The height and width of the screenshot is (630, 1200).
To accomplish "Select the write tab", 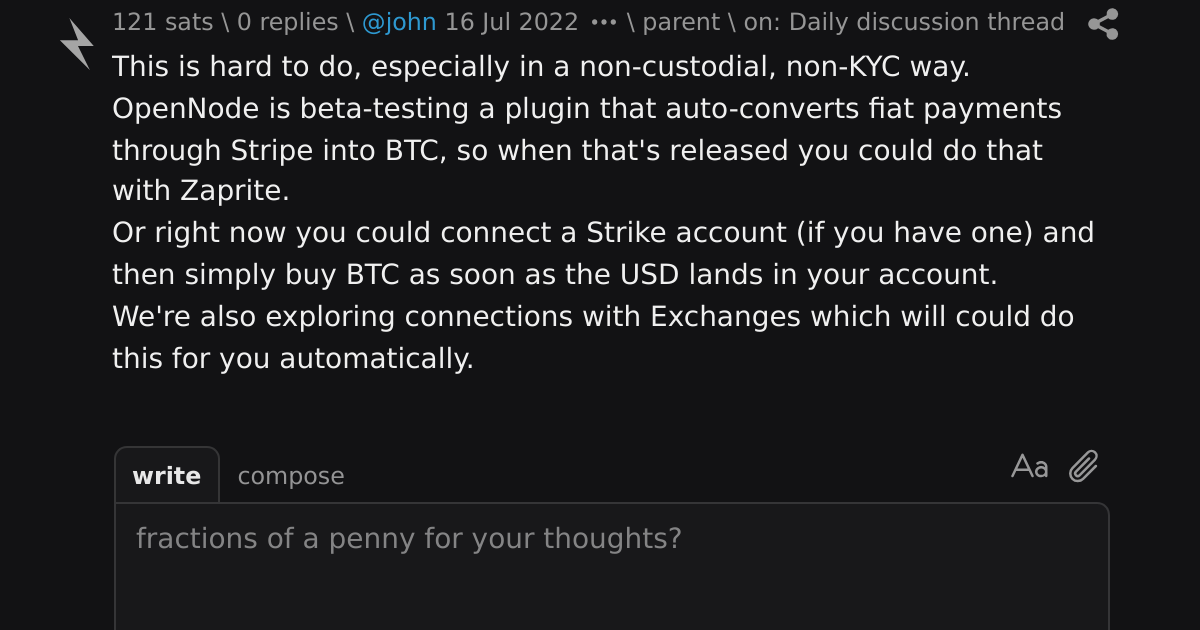I will (x=167, y=476).
